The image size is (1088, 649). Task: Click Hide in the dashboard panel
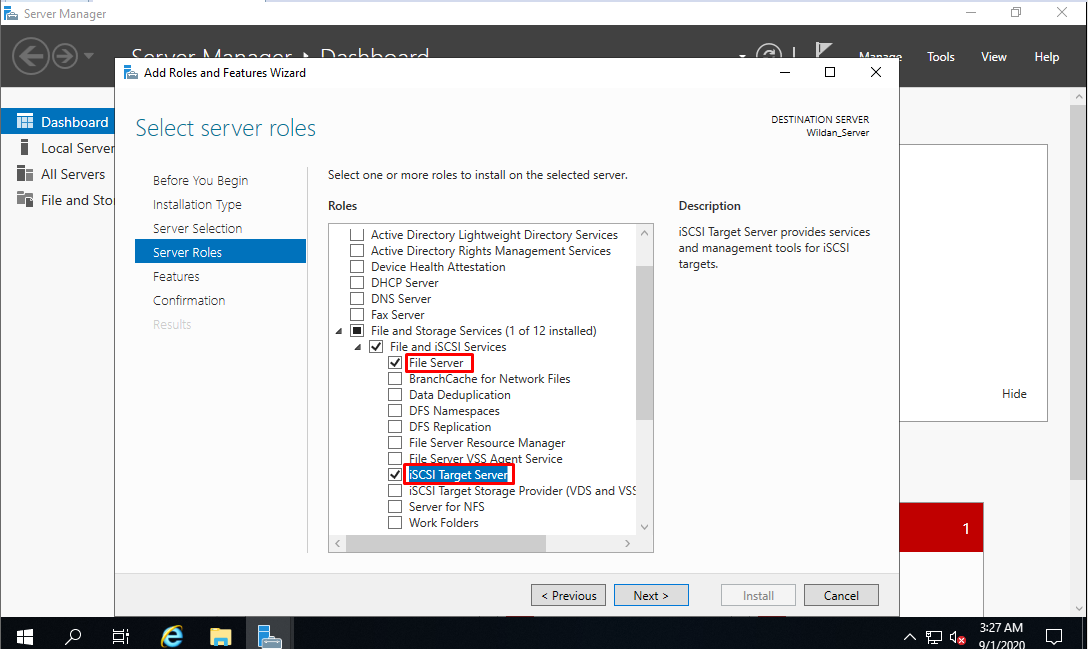[1014, 394]
